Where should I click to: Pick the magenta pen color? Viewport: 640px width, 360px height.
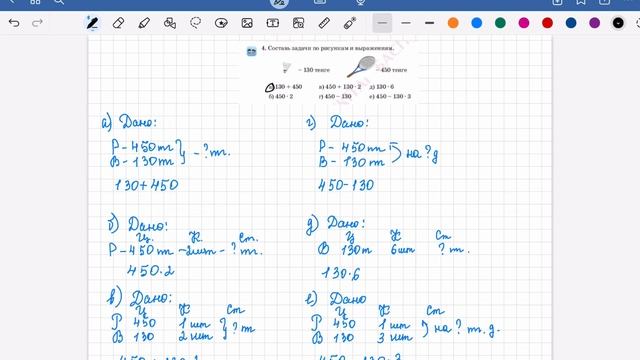coord(524,23)
